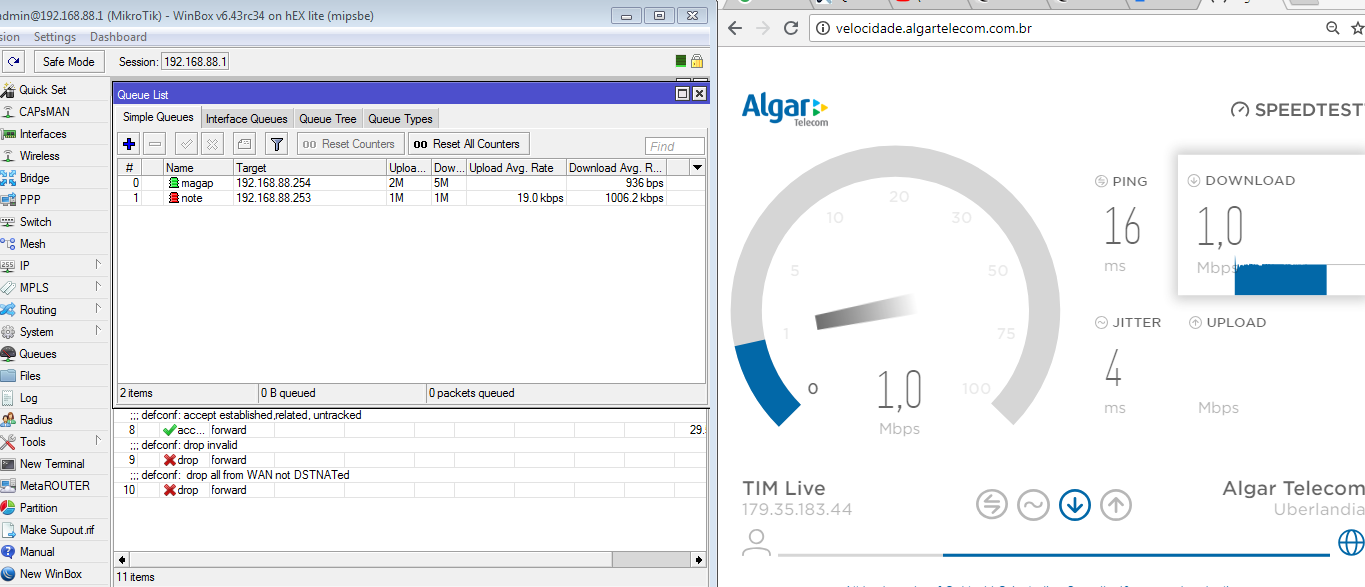Click the Redo arrow icon beside Safe Mode
This screenshot has width=1365, height=587.
tap(13, 62)
